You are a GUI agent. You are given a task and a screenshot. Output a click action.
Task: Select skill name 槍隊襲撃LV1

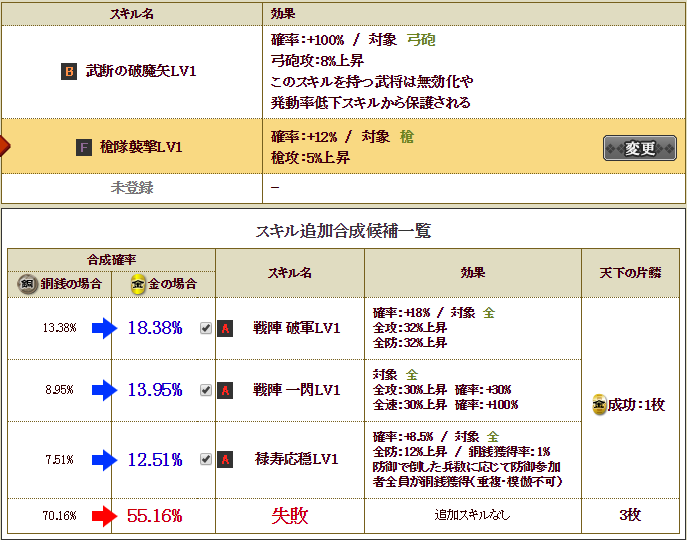point(141,147)
